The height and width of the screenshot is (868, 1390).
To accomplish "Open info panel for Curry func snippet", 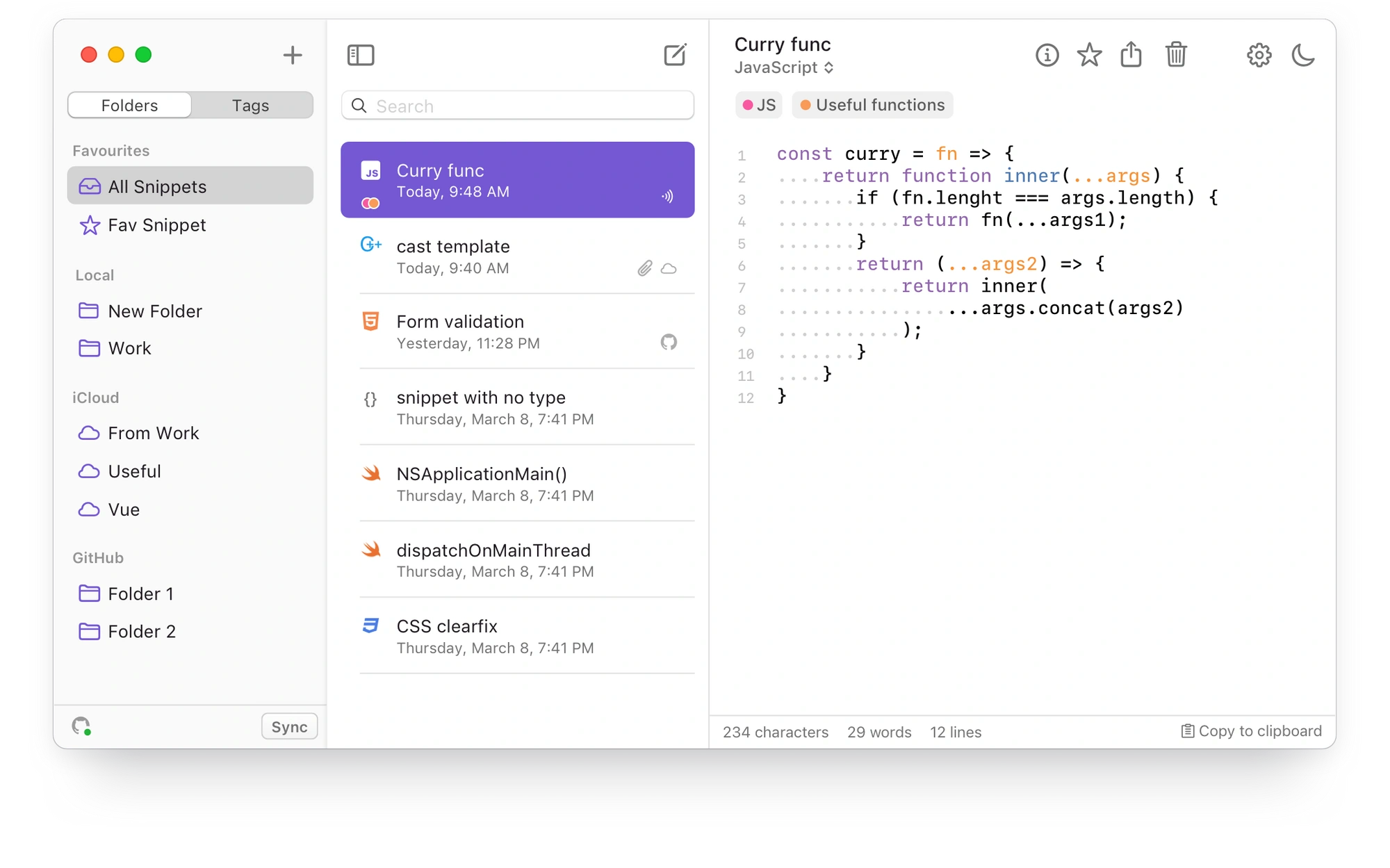I will [x=1047, y=55].
